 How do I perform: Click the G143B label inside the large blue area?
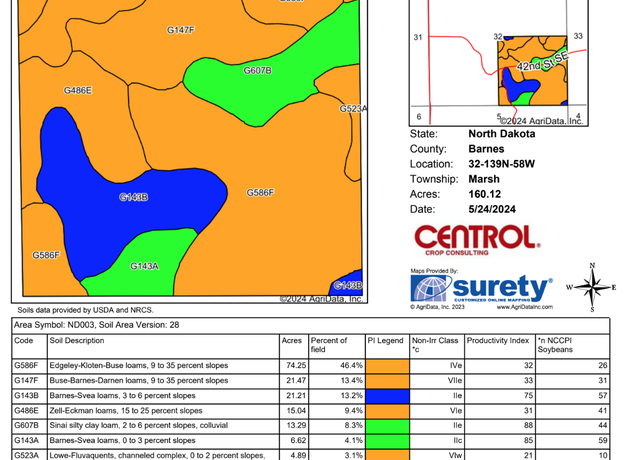[x=133, y=197]
